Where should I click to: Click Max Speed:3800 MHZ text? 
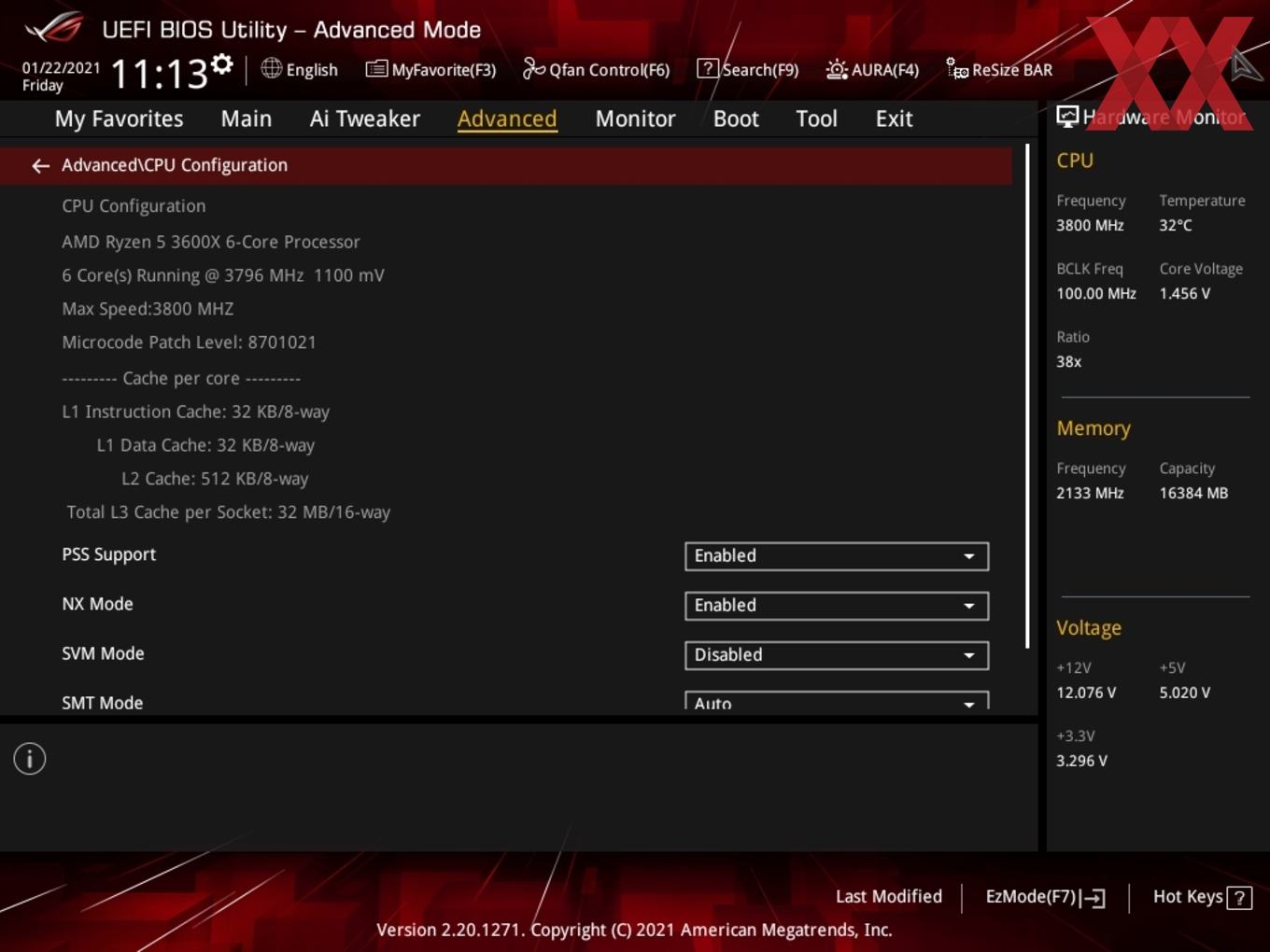point(148,309)
